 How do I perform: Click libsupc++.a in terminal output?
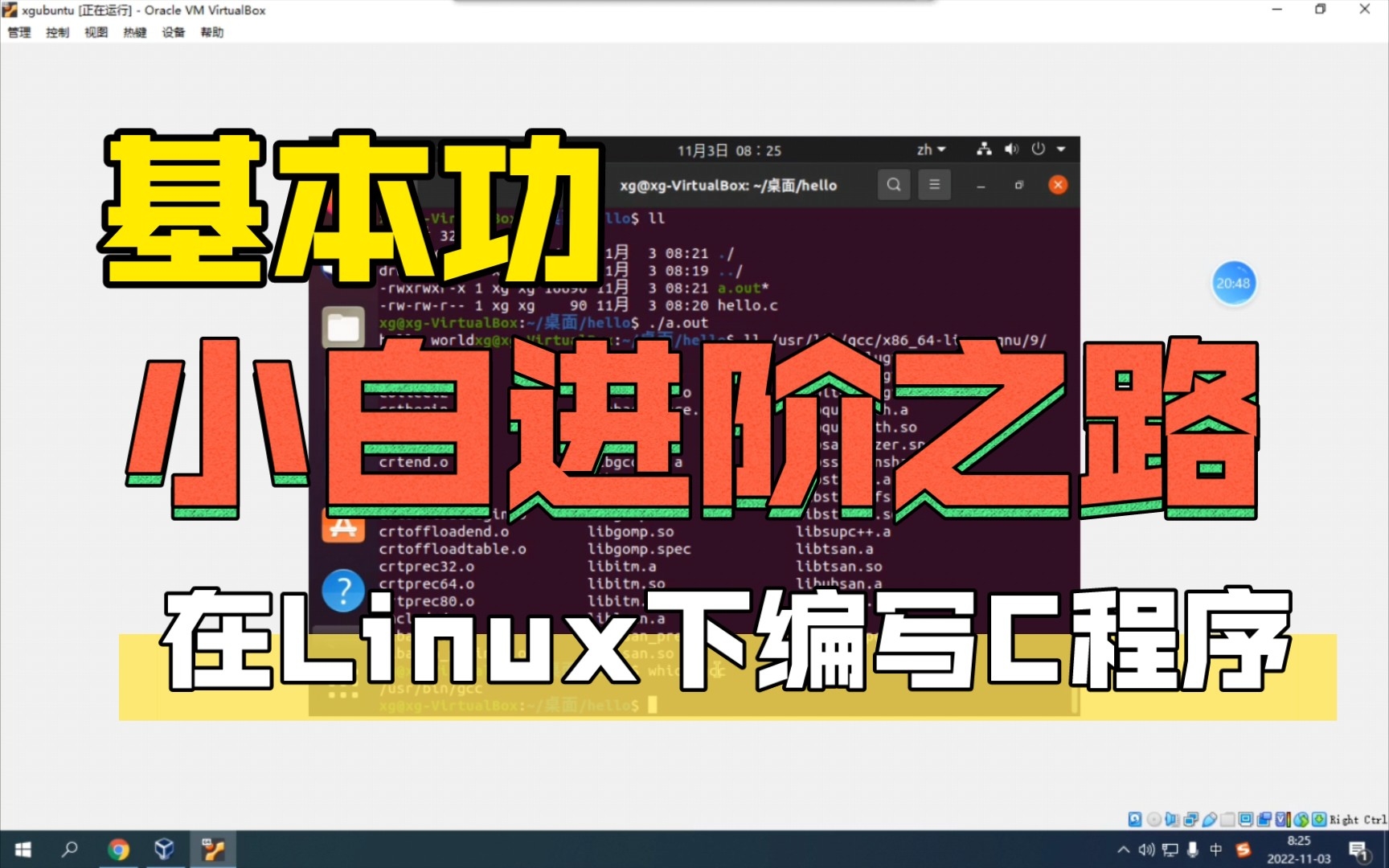click(843, 531)
